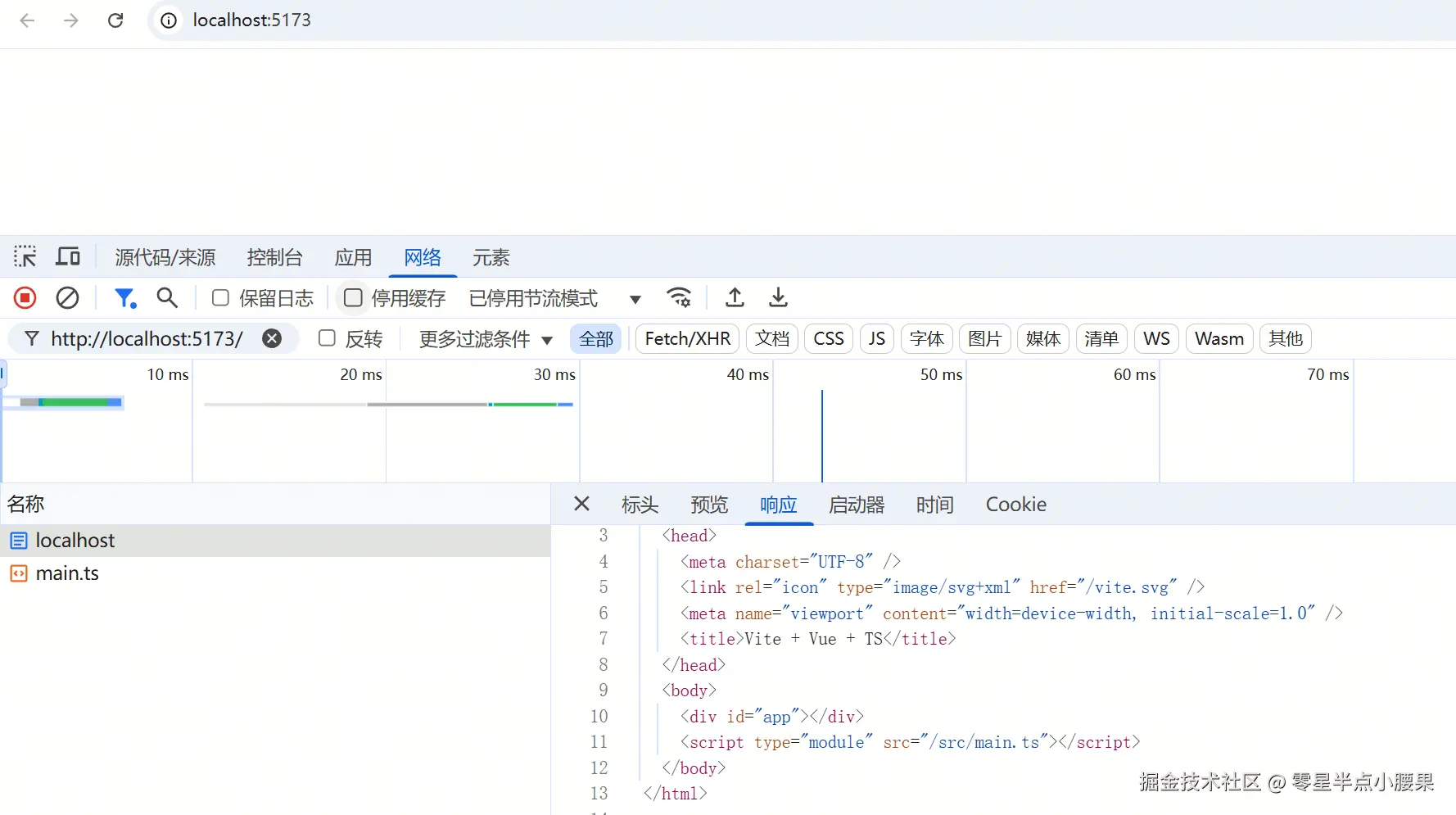Select the 全部 filter chip
This screenshot has width=1456, height=815.
tap(596, 339)
